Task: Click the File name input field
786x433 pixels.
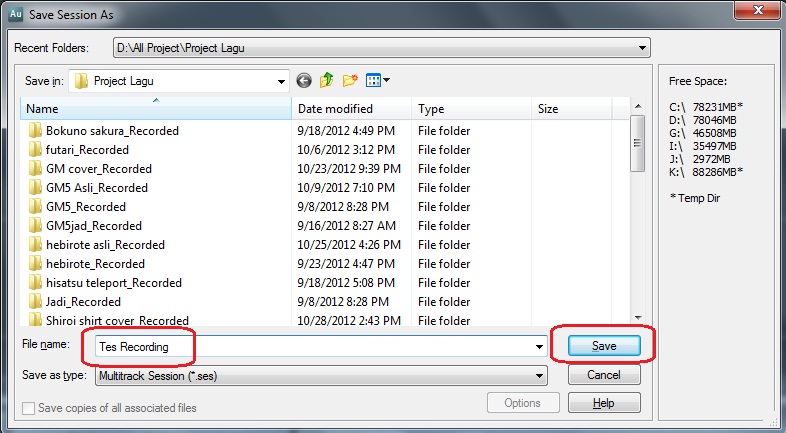Action: [x=321, y=346]
